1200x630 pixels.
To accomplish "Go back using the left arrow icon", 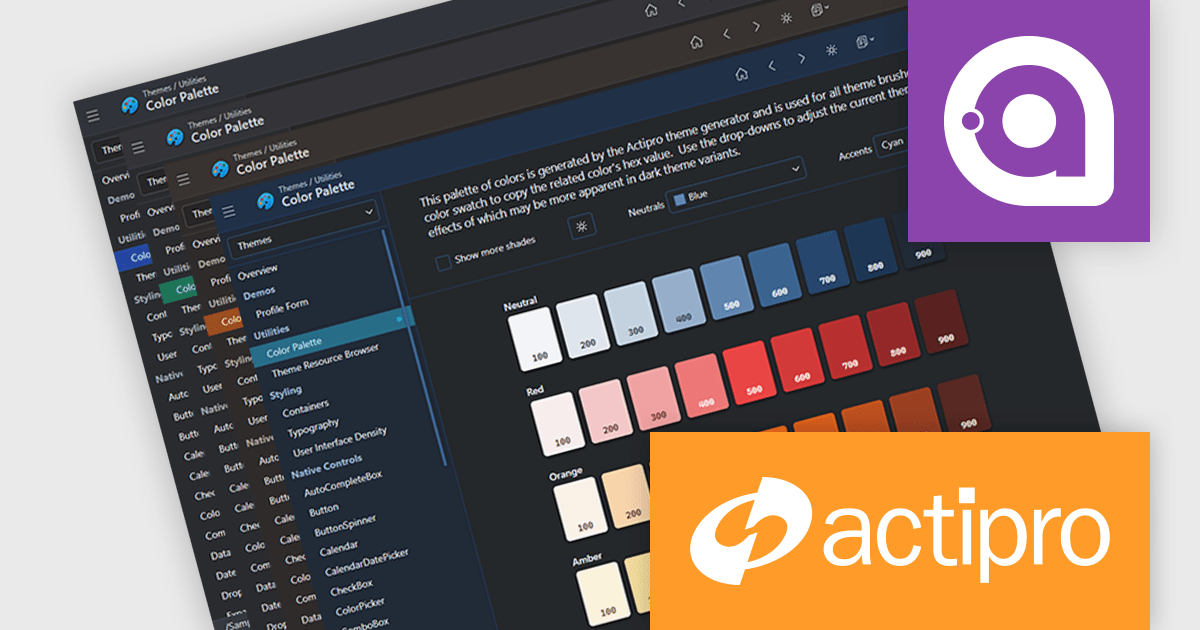I will click(x=771, y=66).
